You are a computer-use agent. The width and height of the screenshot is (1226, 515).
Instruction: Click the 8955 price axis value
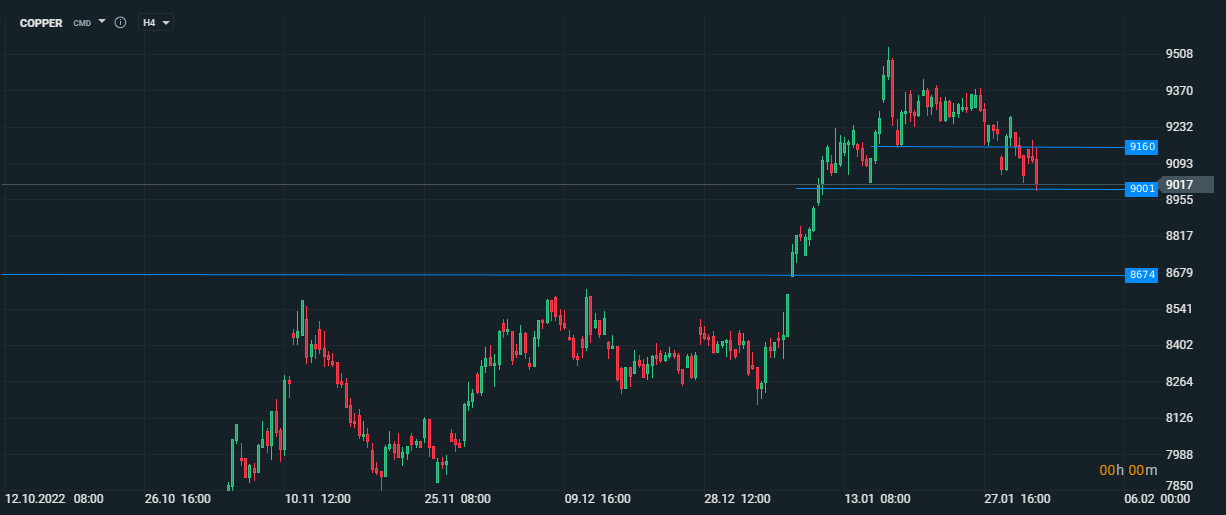1179,200
